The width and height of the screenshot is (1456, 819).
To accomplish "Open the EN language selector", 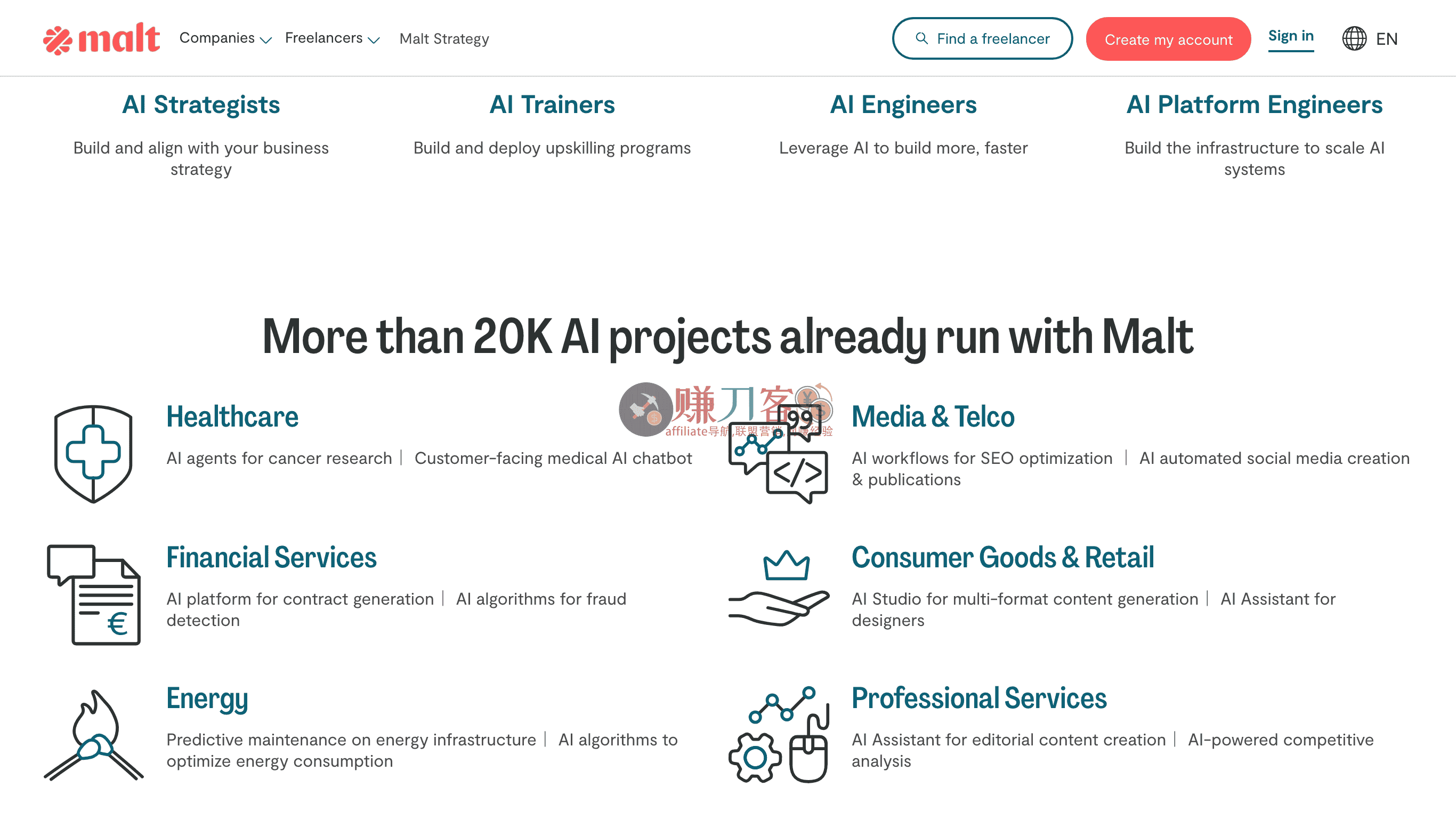I will (1386, 38).
